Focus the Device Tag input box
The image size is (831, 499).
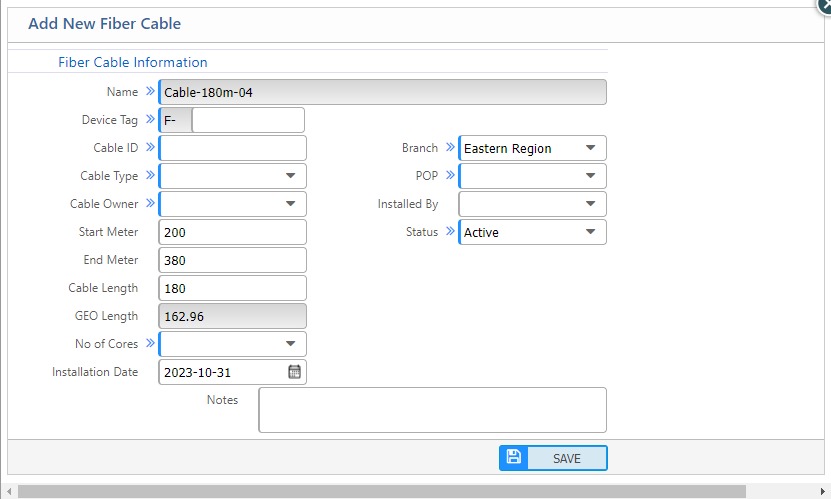247,120
